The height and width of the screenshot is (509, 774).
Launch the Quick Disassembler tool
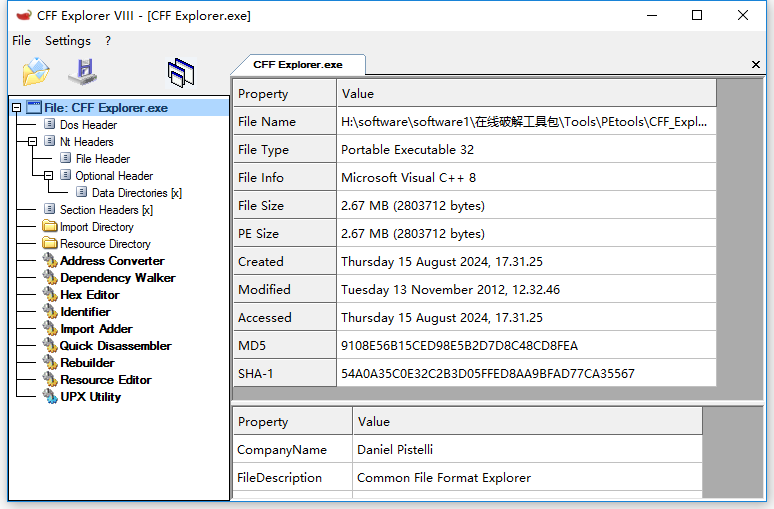tap(116, 346)
